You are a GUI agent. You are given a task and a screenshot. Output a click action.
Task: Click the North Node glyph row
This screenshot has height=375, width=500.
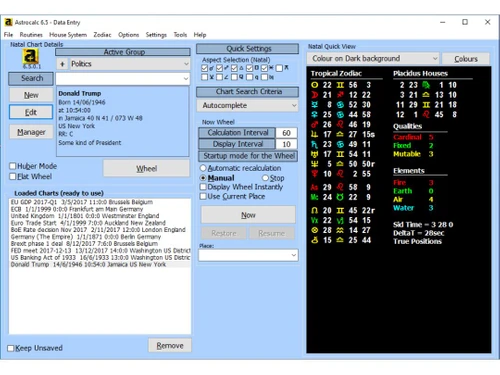pos(343,210)
